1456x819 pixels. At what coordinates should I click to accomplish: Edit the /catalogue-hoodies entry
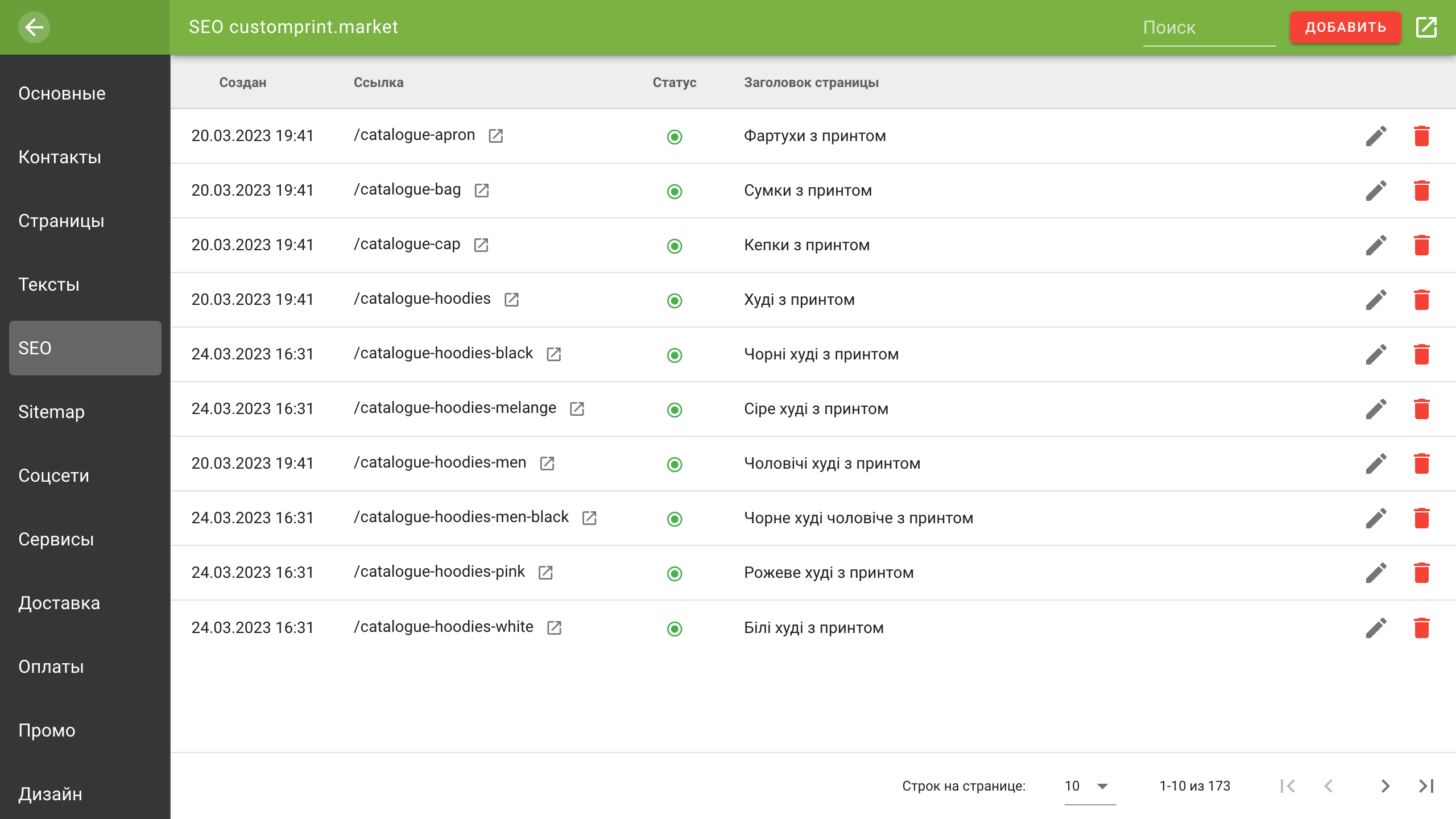pos(1376,300)
